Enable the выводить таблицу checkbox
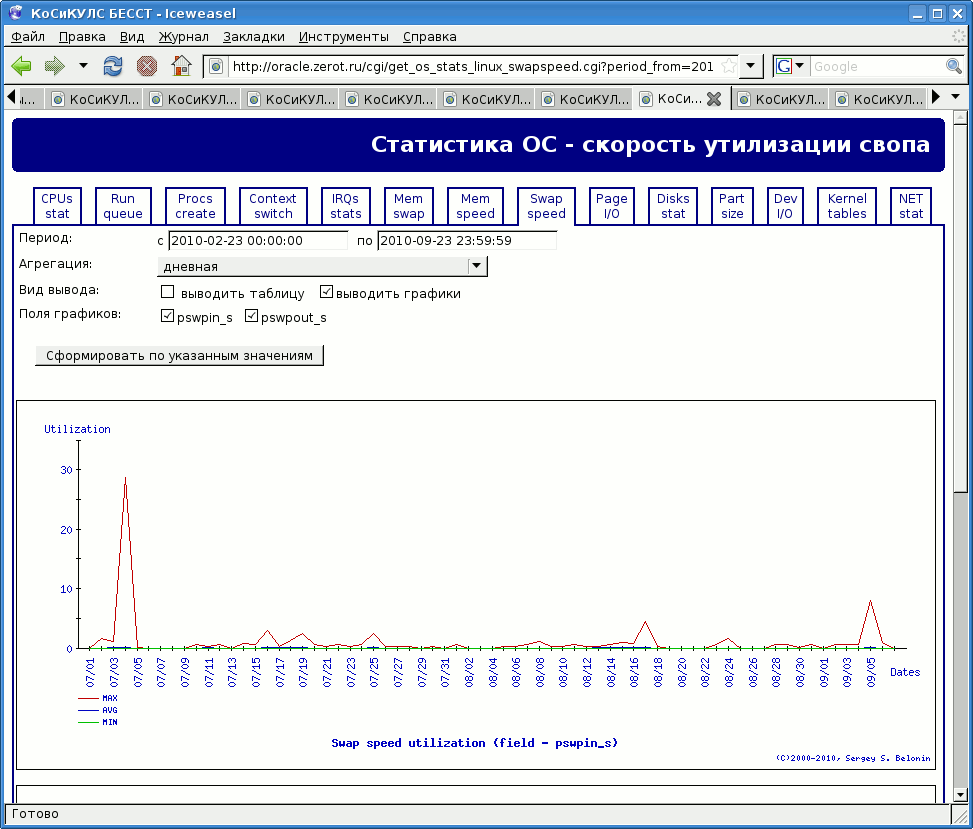The height and width of the screenshot is (829, 973). (x=168, y=292)
